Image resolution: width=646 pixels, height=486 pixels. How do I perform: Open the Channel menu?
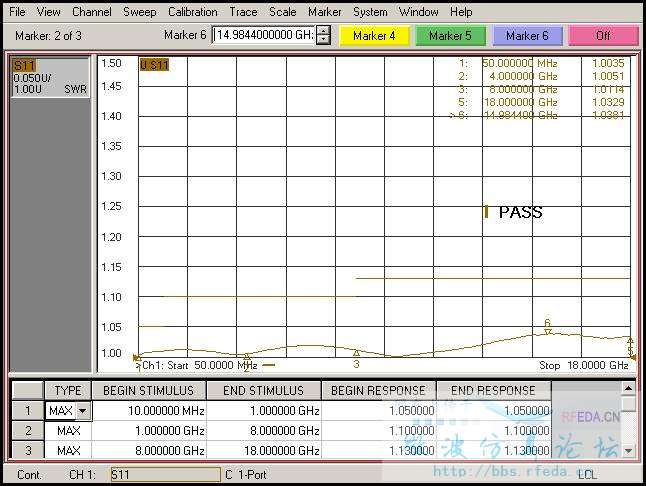click(91, 12)
